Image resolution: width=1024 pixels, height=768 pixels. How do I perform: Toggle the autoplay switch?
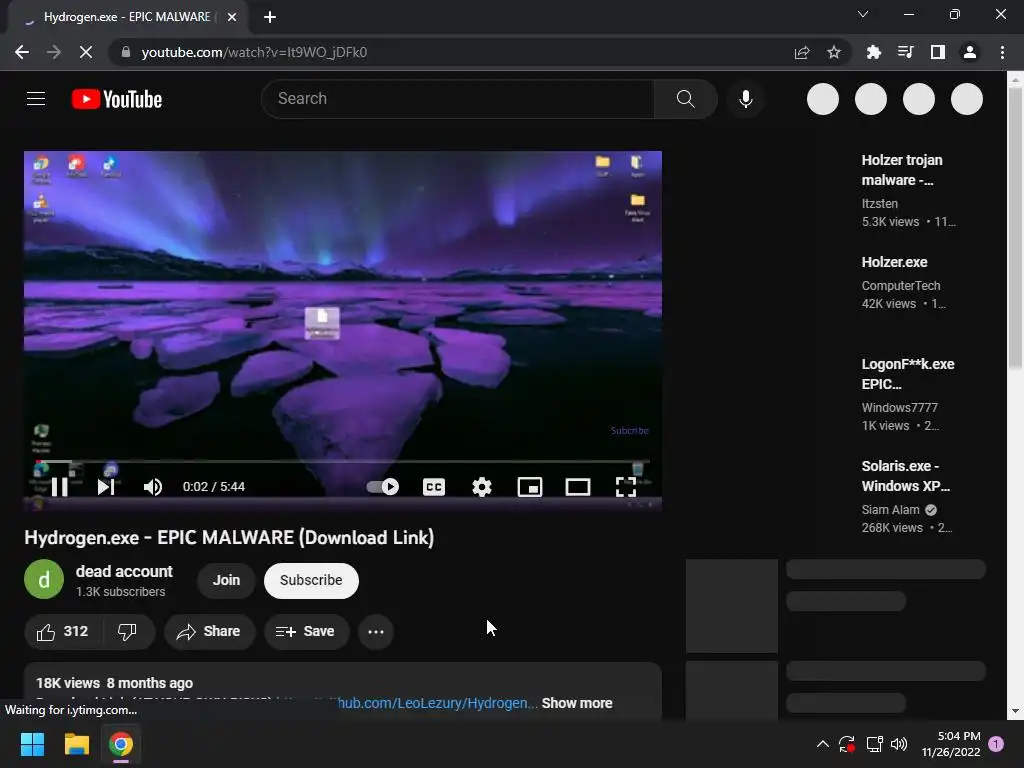pos(383,487)
